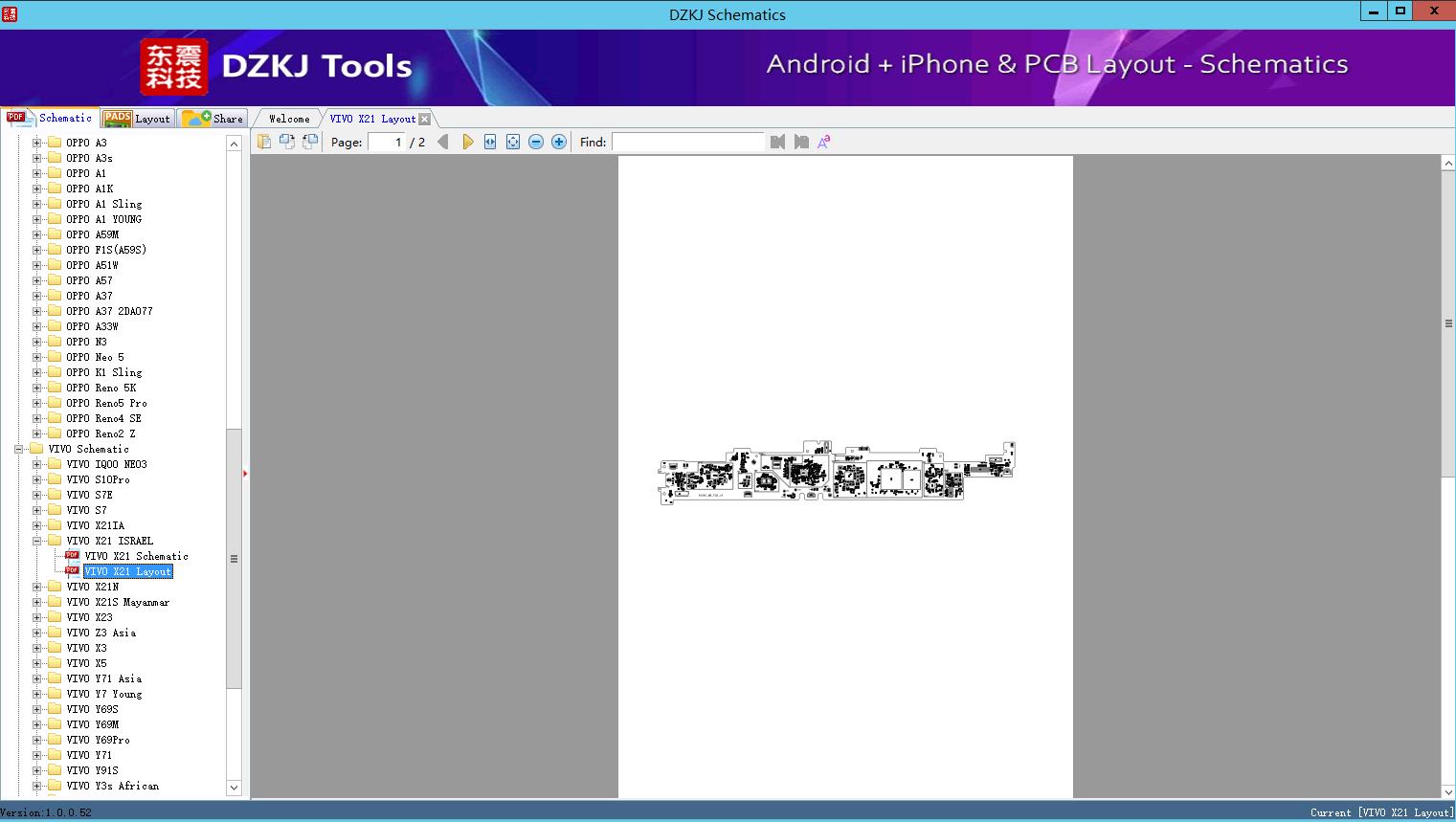Go to the next page arrow

tap(467, 142)
